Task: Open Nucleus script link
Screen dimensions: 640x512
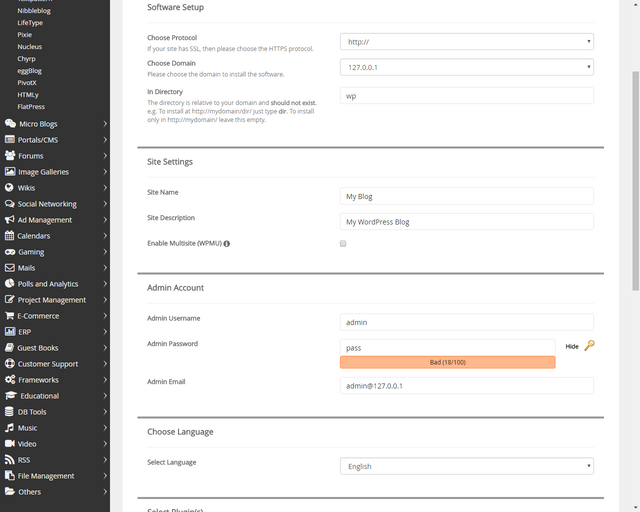Action: [29, 47]
